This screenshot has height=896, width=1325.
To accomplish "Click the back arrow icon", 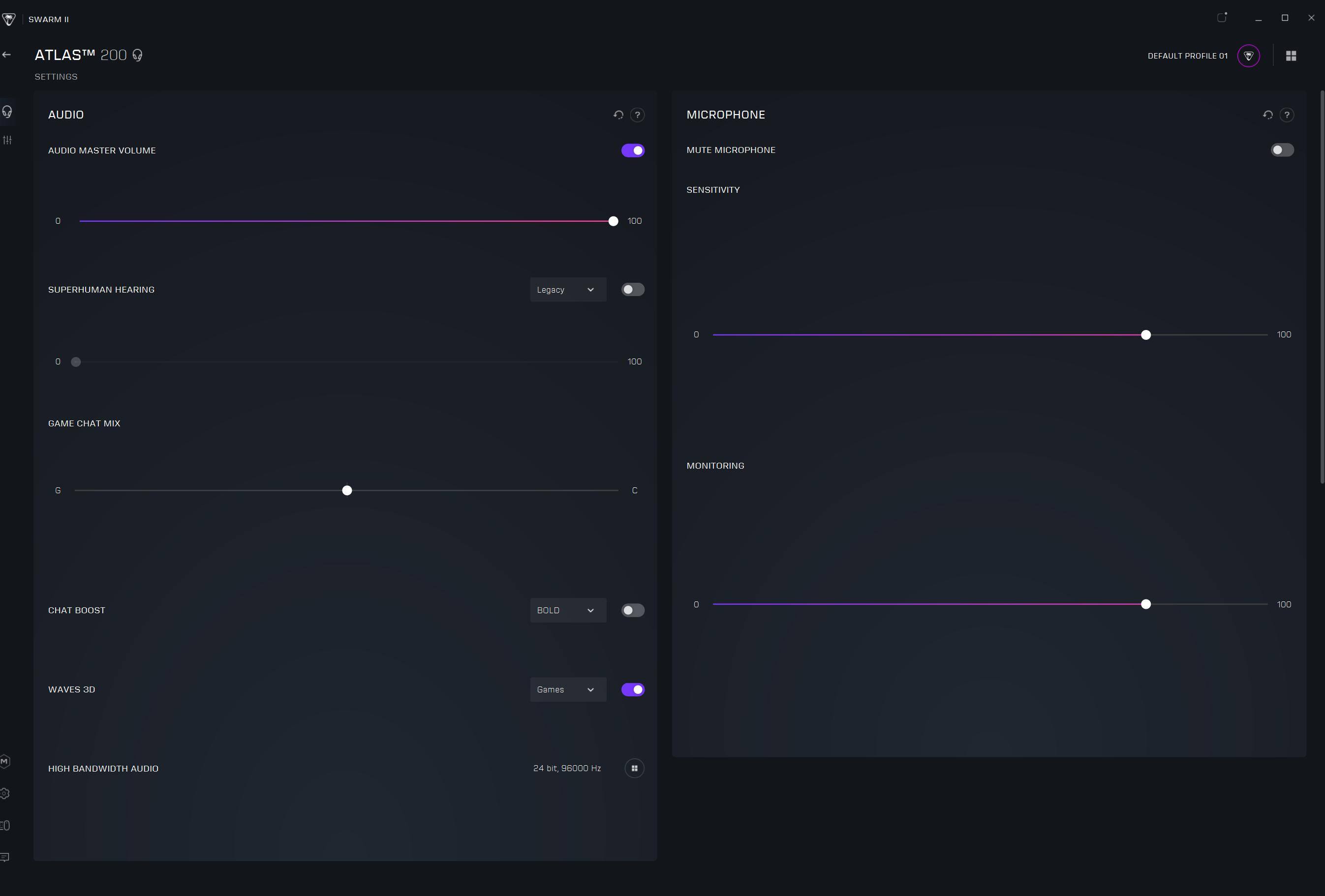I will tap(7, 55).
